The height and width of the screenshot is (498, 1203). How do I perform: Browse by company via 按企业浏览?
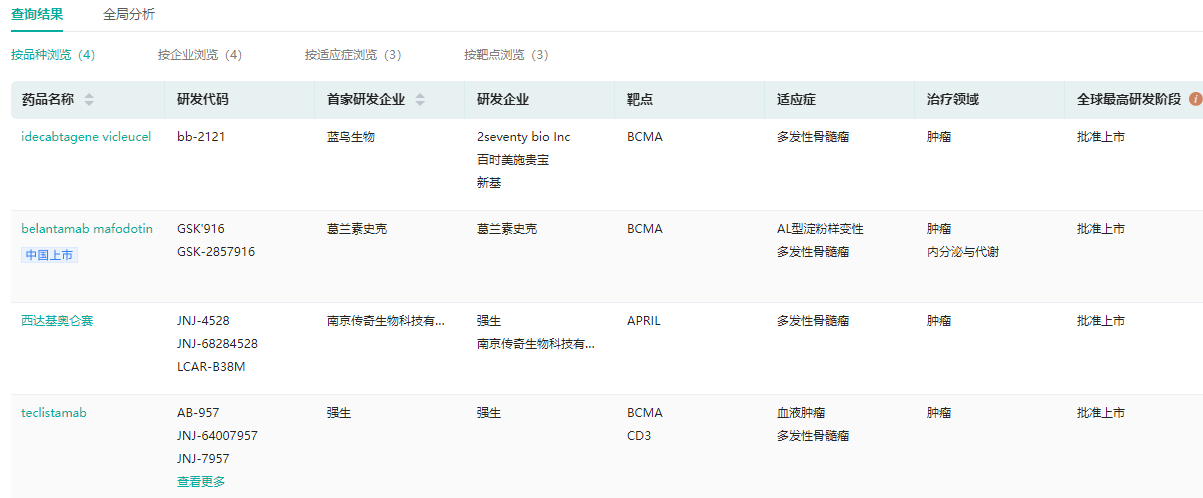pyautogui.click(x=200, y=55)
